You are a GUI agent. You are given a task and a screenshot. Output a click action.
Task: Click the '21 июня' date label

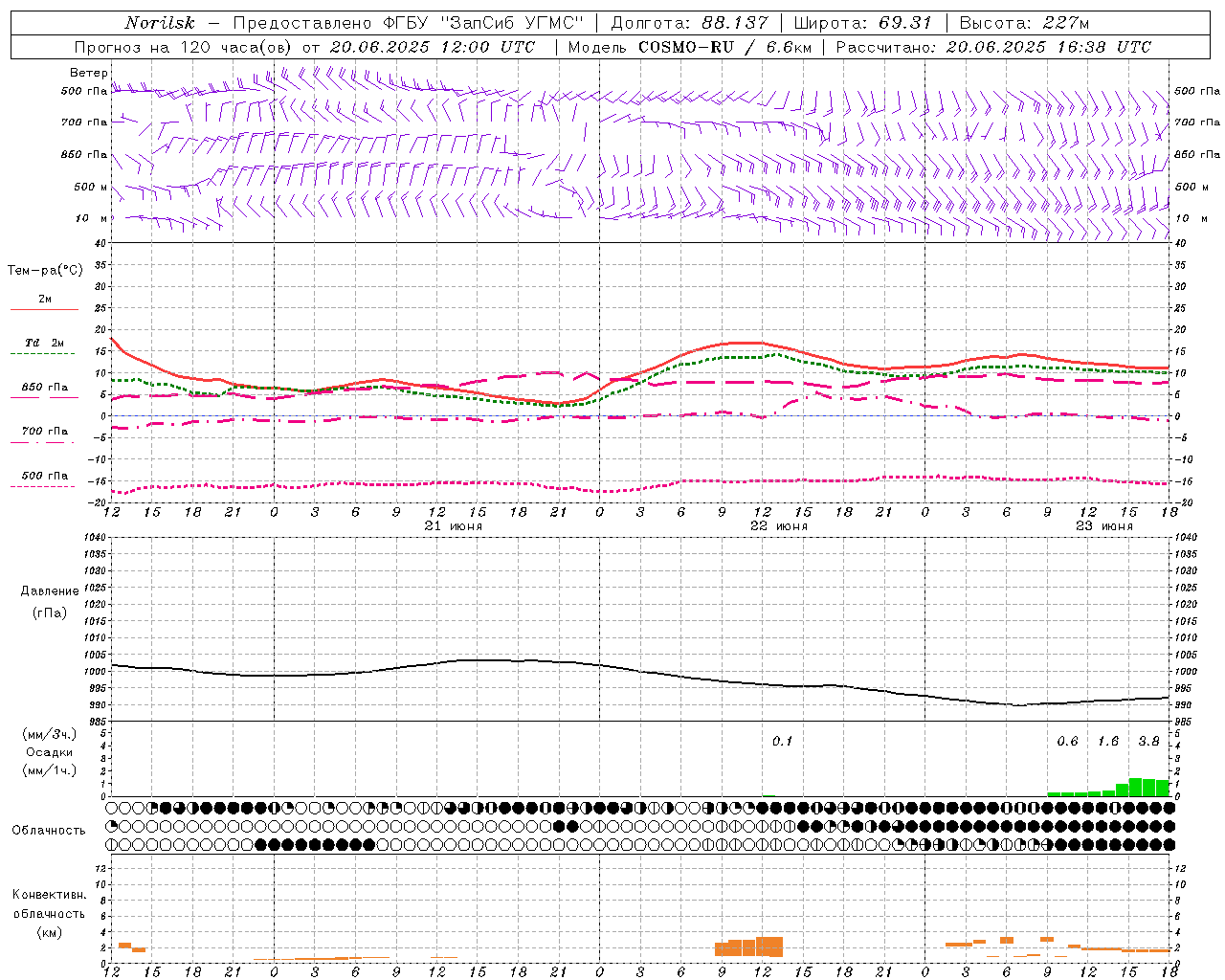click(454, 526)
